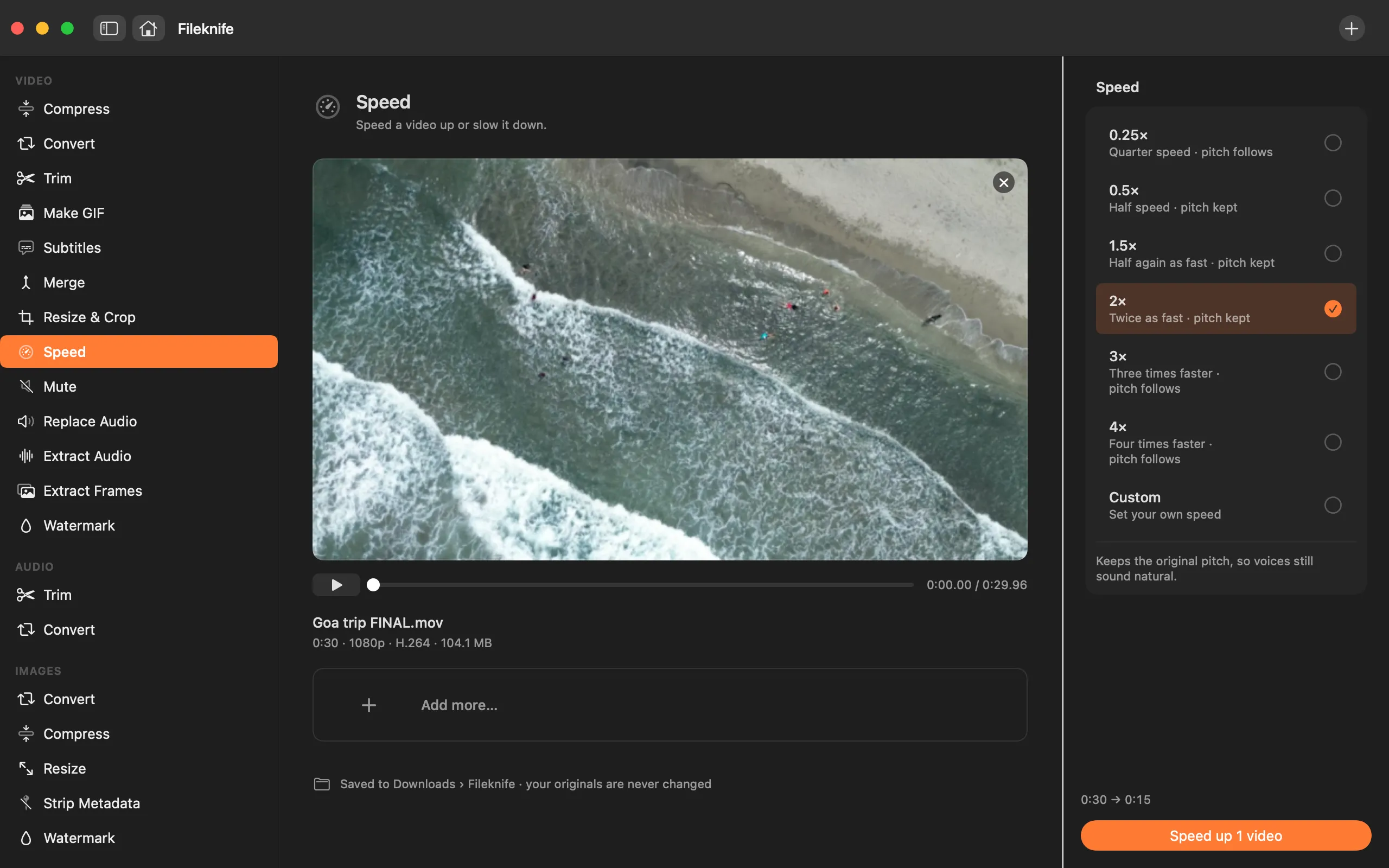Select the 3× three times faster option
This screenshot has height=868, width=1389.
coord(1226,372)
